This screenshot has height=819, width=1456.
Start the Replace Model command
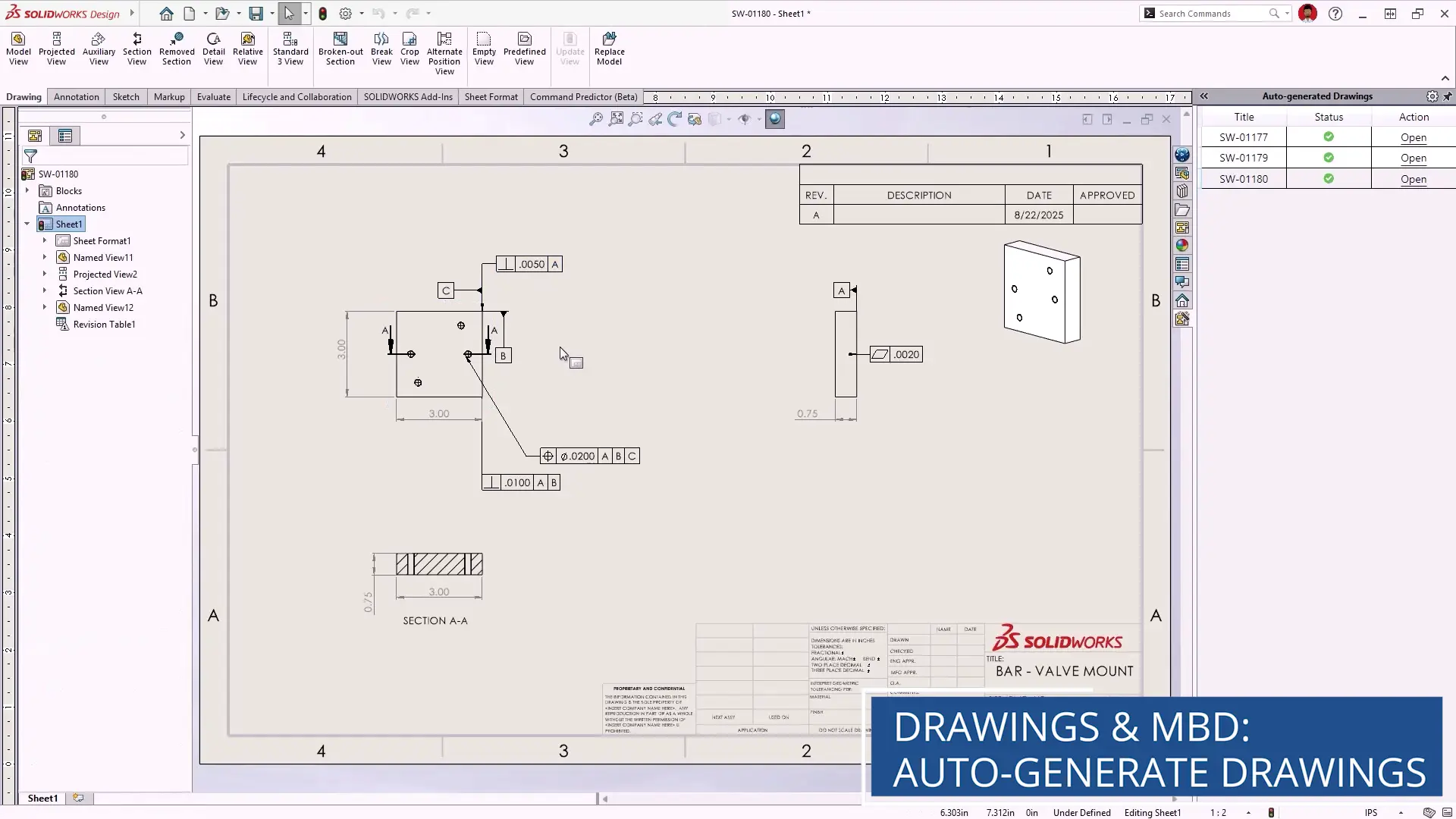[610, 48]
